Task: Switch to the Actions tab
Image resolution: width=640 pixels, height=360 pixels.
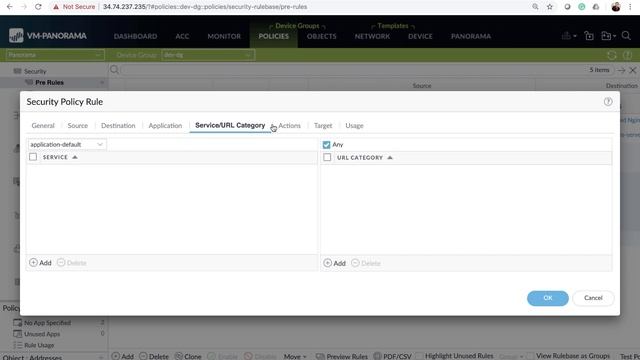Action: (x=289, y=125)
